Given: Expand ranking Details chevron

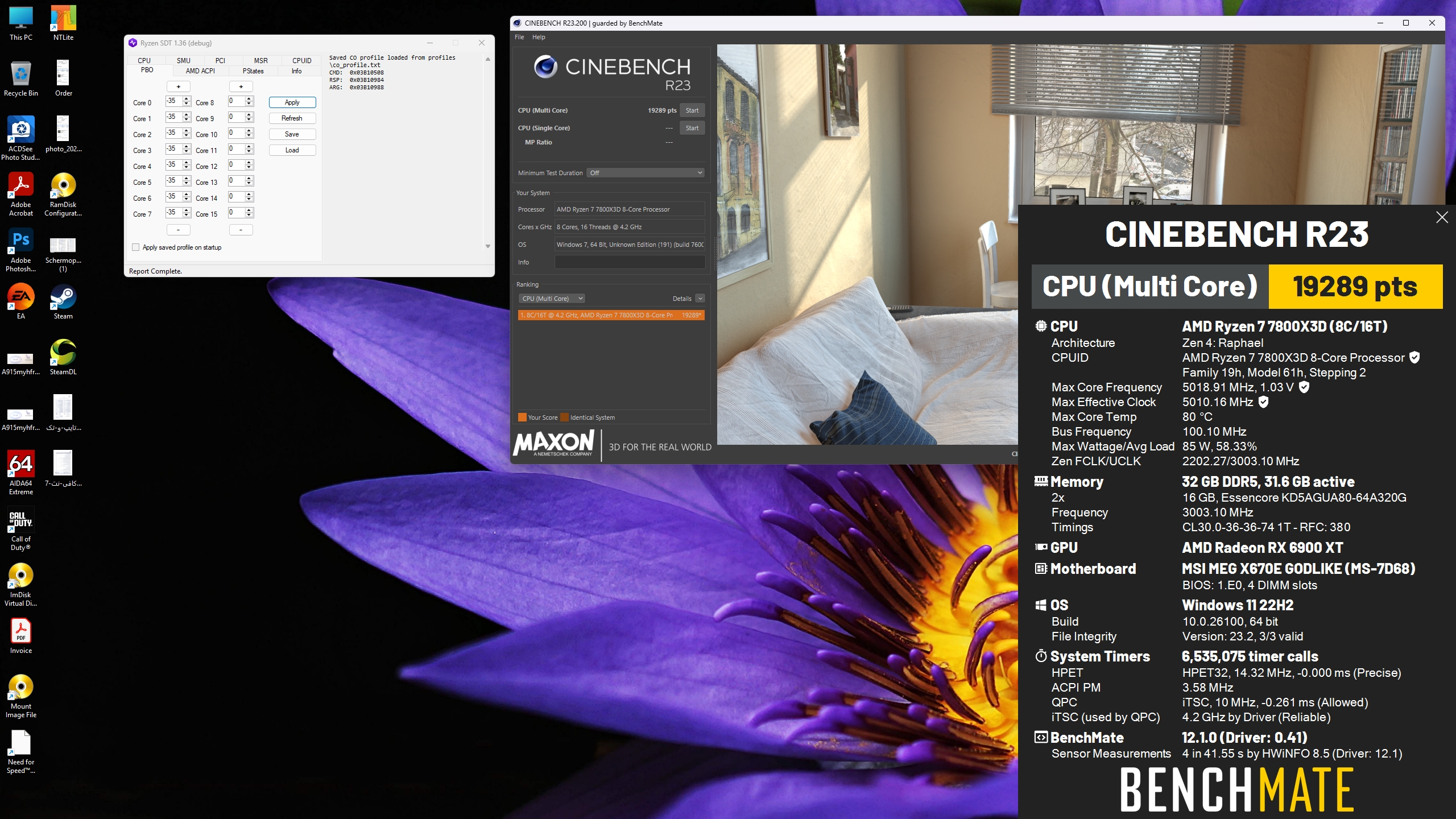Looking at the screenshot, I should coord(700,299).
